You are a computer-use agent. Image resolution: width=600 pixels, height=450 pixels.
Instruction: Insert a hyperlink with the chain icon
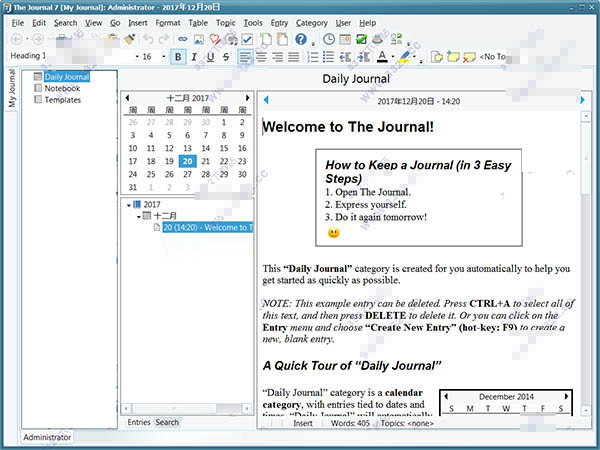pyautogui.click(x=183, y=39)
